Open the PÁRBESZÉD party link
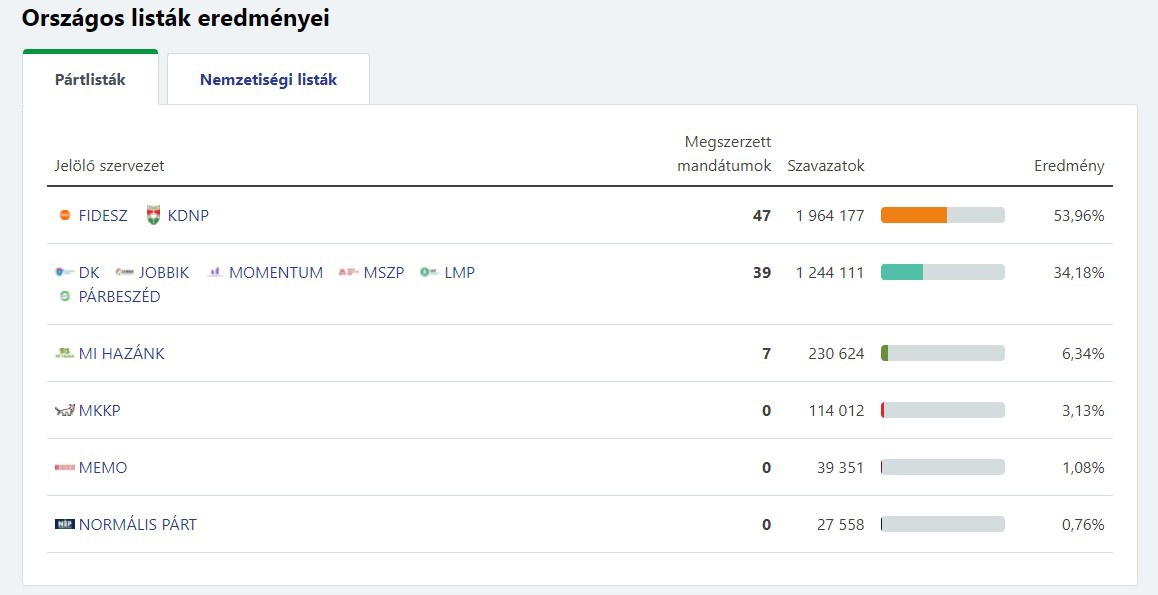The width and height of the screenshot is (1158, 595). [x=119, y=297]
